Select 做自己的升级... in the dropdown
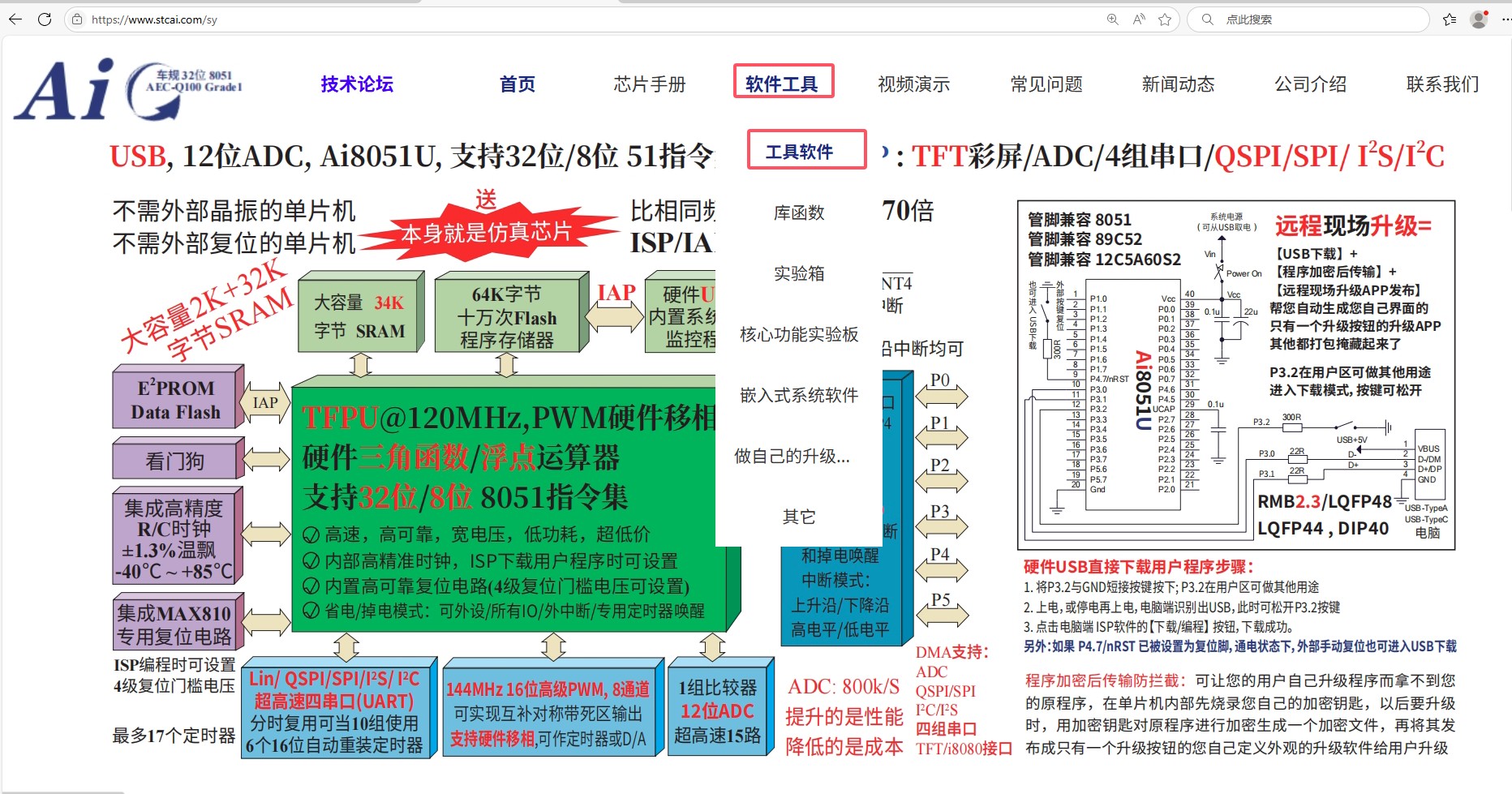This screenshot has width=1512, height=794. (x=793, y=456)
